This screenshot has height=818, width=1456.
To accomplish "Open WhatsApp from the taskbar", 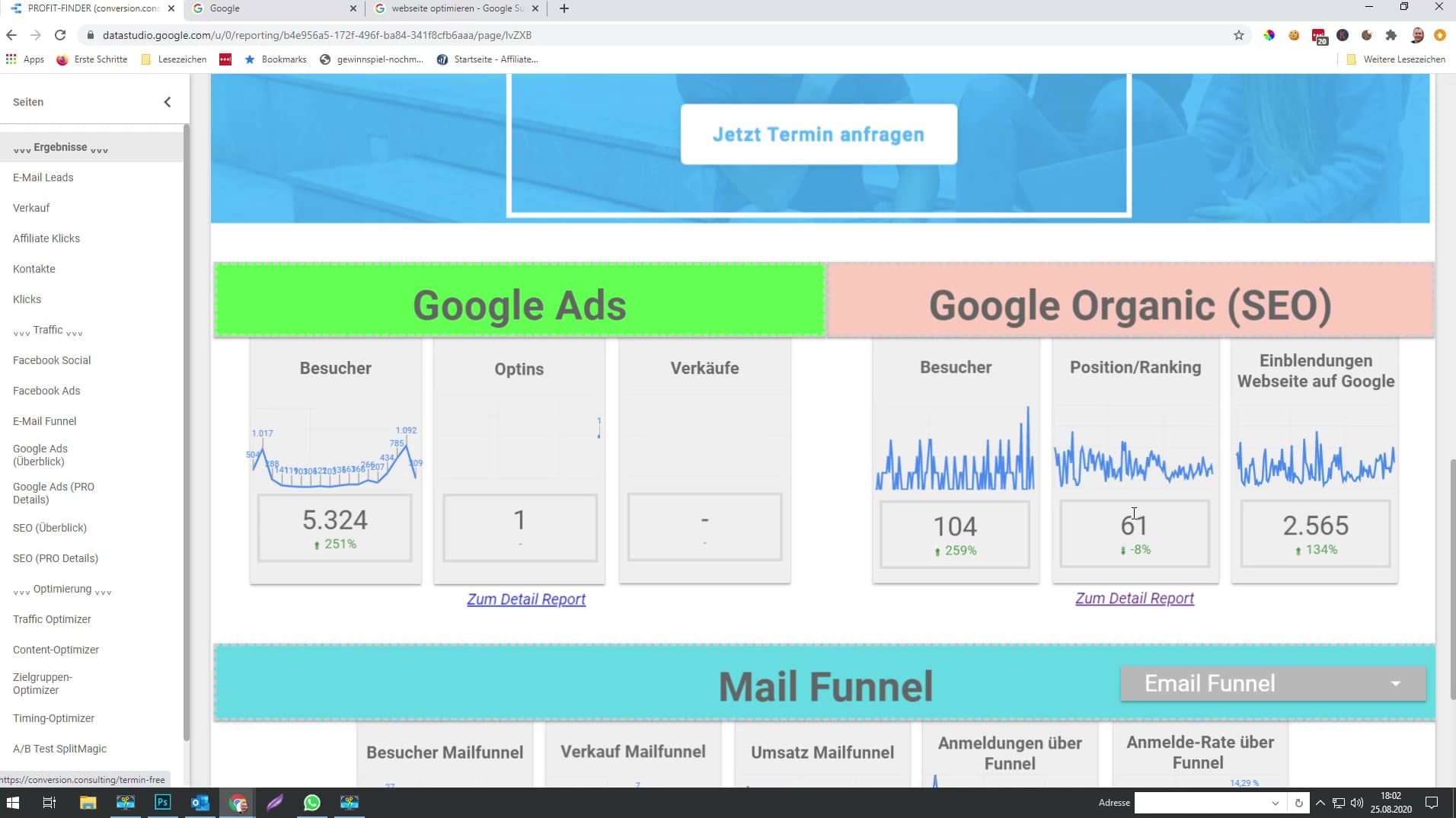I will pyautogui.click(x=311, y=802).
